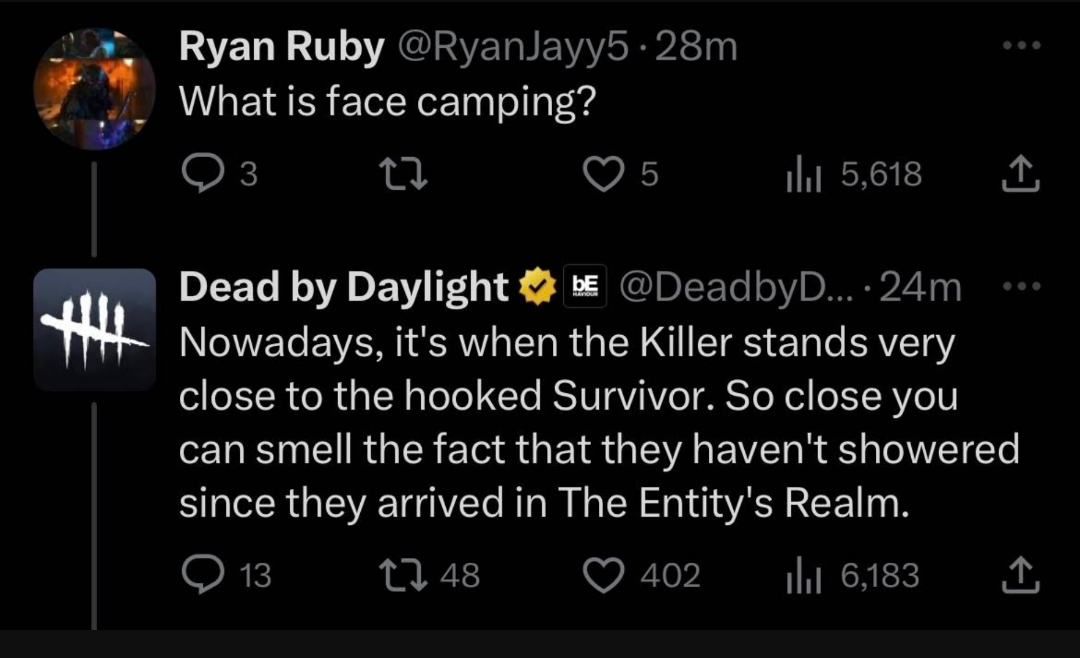Retweet Ryan Ruby's tweet
Screen dimensions: 1080x658
[404, 174]
